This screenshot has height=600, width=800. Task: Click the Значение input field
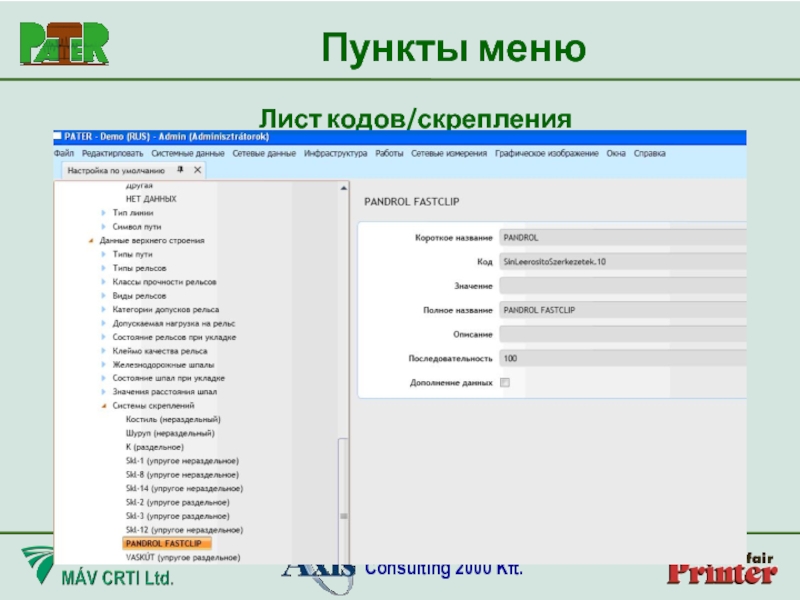point(622,286)
